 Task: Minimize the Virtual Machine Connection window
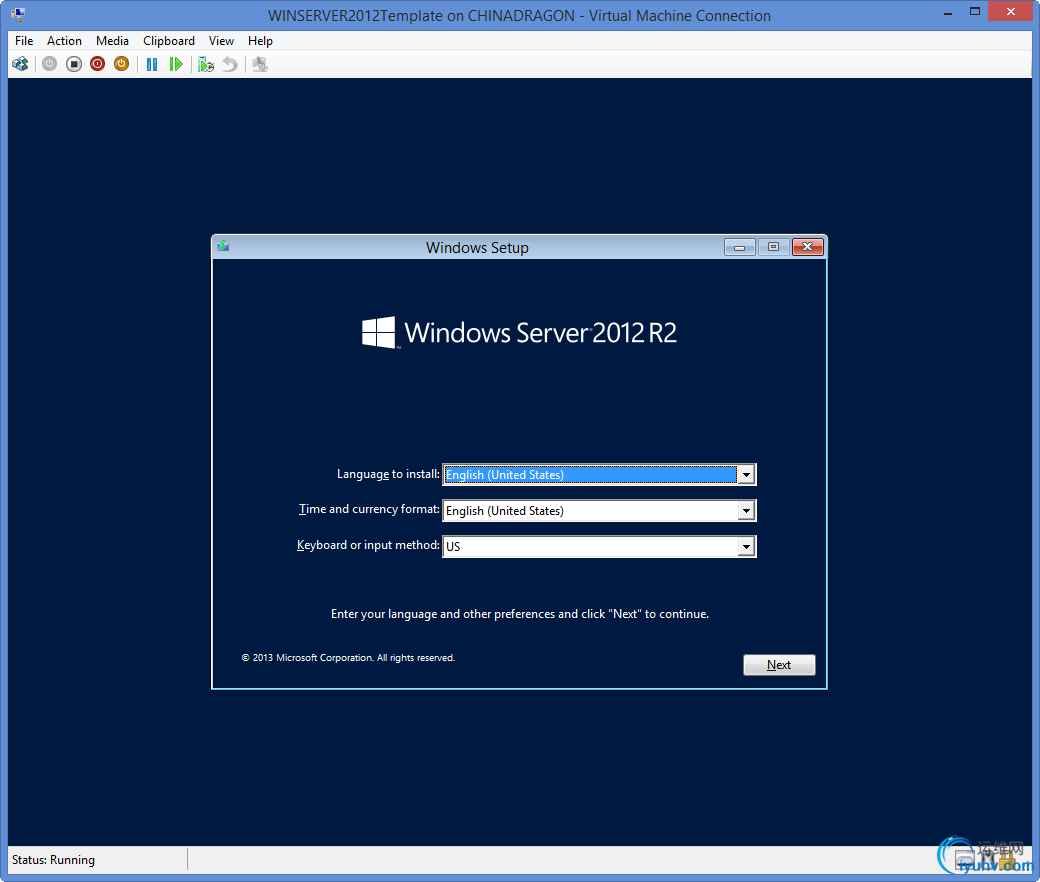pyautogui.click(x=949, y=12)
